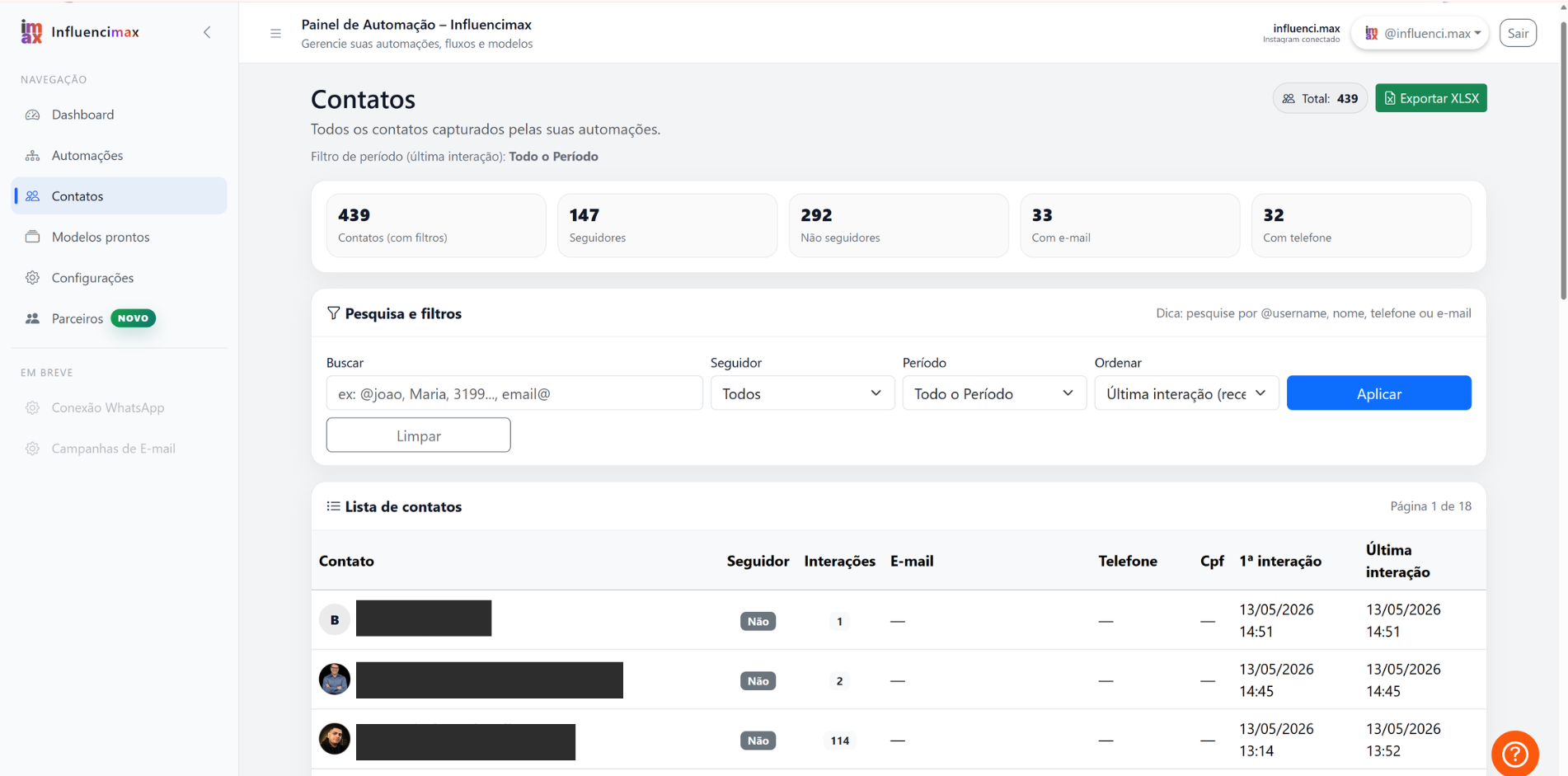Click the list icon beside Lista de contatos

pyautogui.click(x=333, y=506)
